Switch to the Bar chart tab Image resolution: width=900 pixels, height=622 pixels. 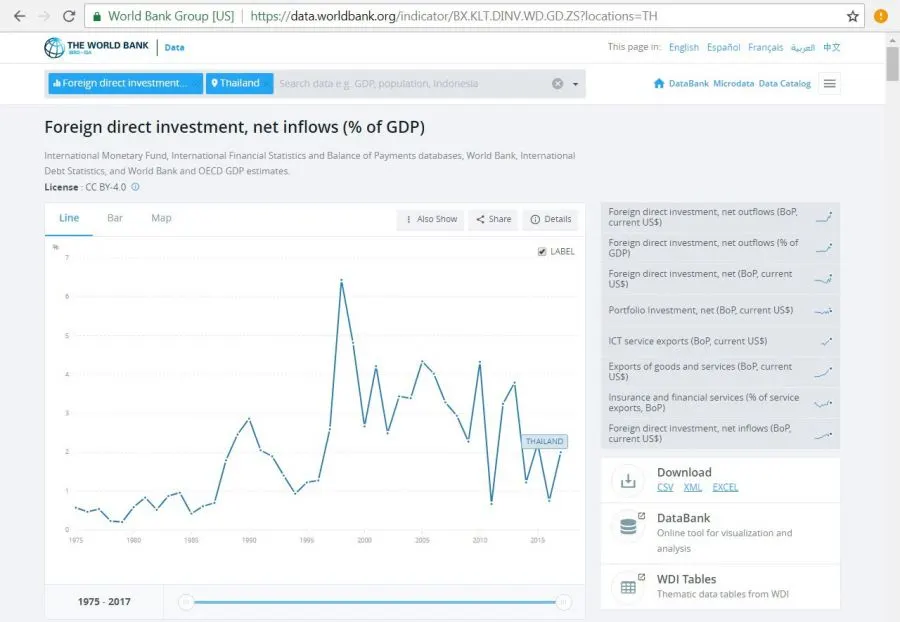115,218
